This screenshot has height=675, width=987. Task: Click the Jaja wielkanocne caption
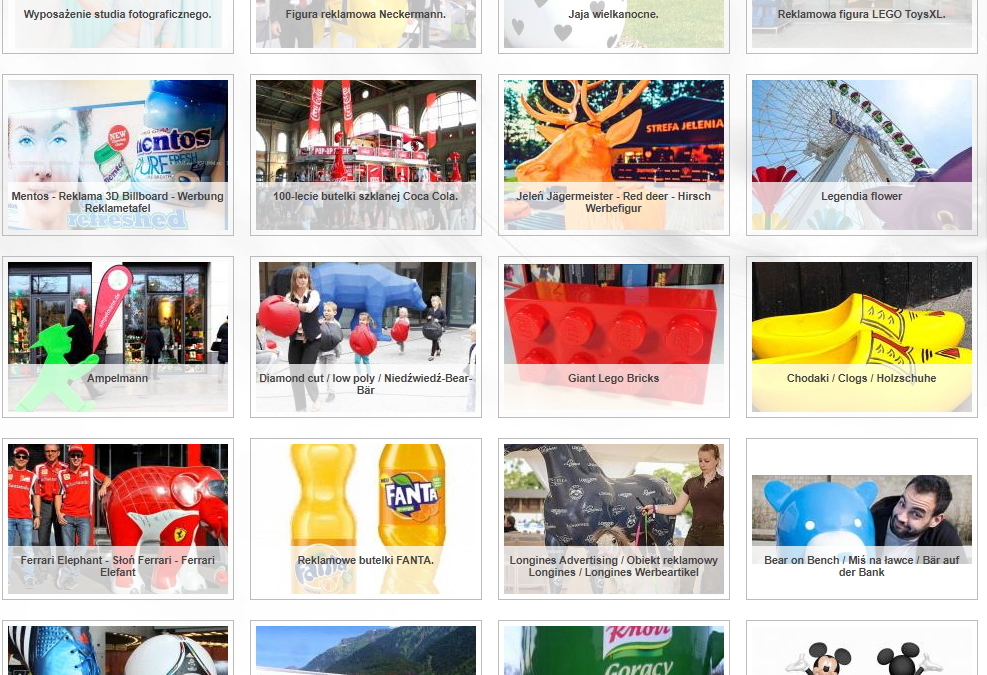614,14
